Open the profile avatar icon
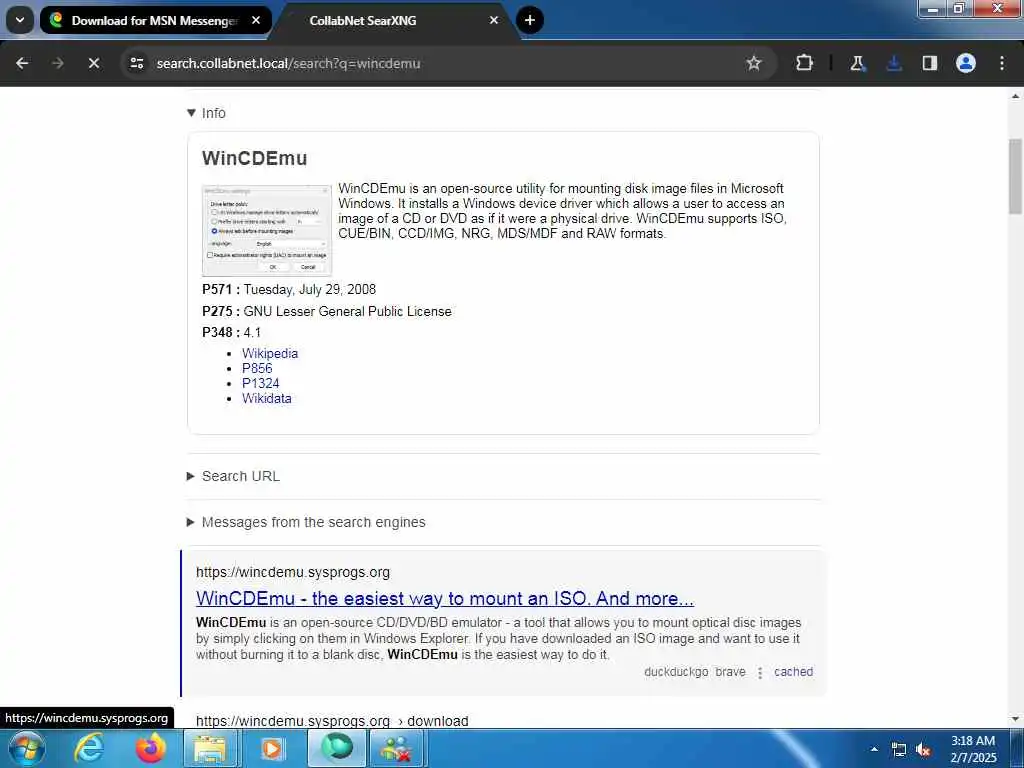 tap(966, 63)
